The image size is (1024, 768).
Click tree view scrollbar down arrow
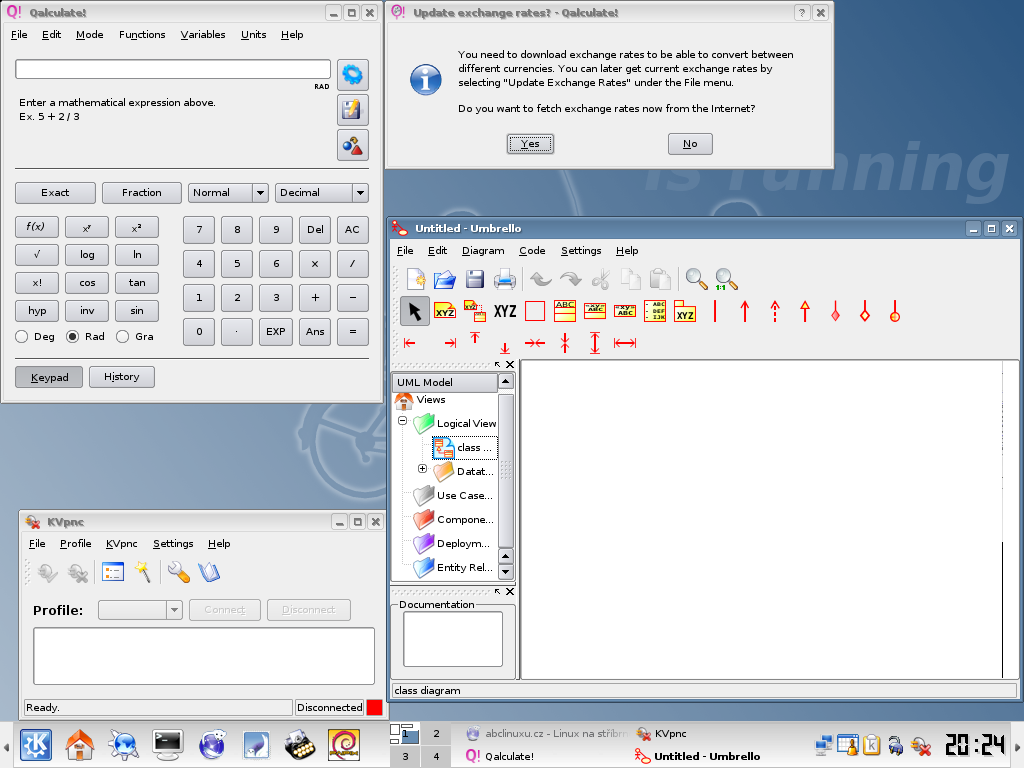505,572
